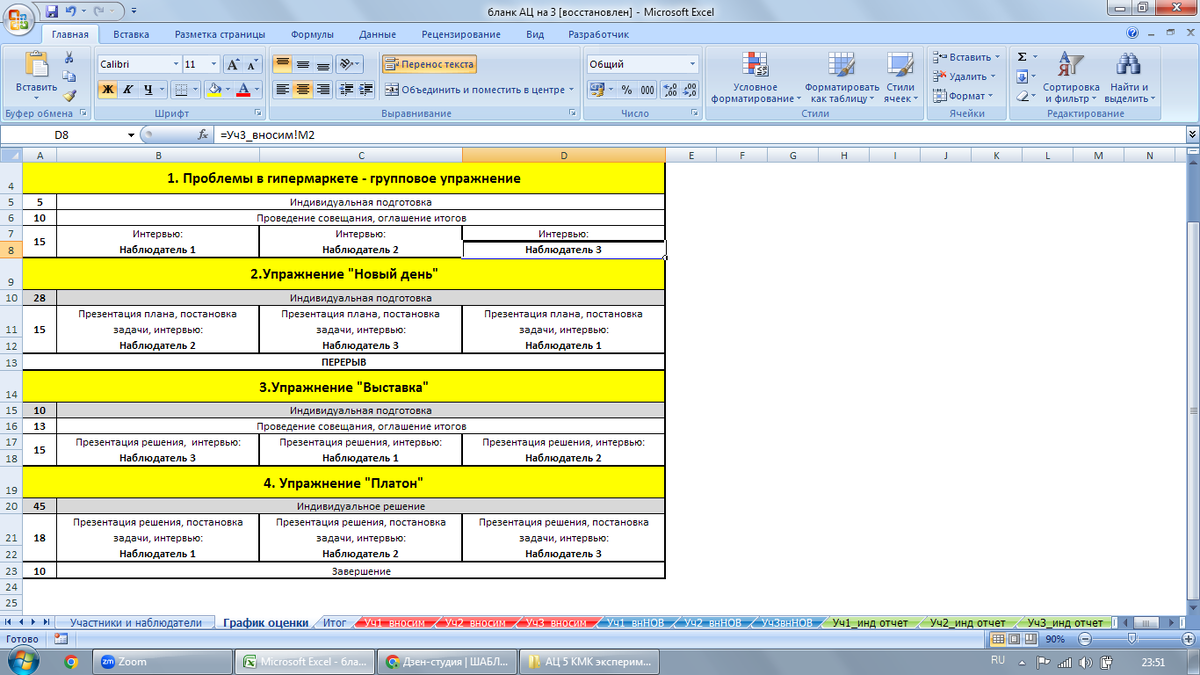Decrease indent icon in alignment group

coord(348,89)
